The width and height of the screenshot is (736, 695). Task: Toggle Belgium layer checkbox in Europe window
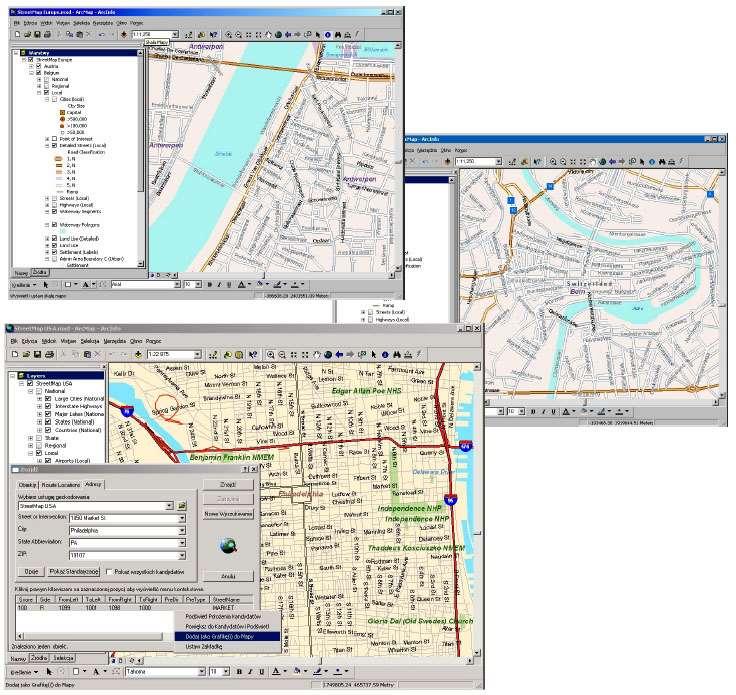(38, 73)
